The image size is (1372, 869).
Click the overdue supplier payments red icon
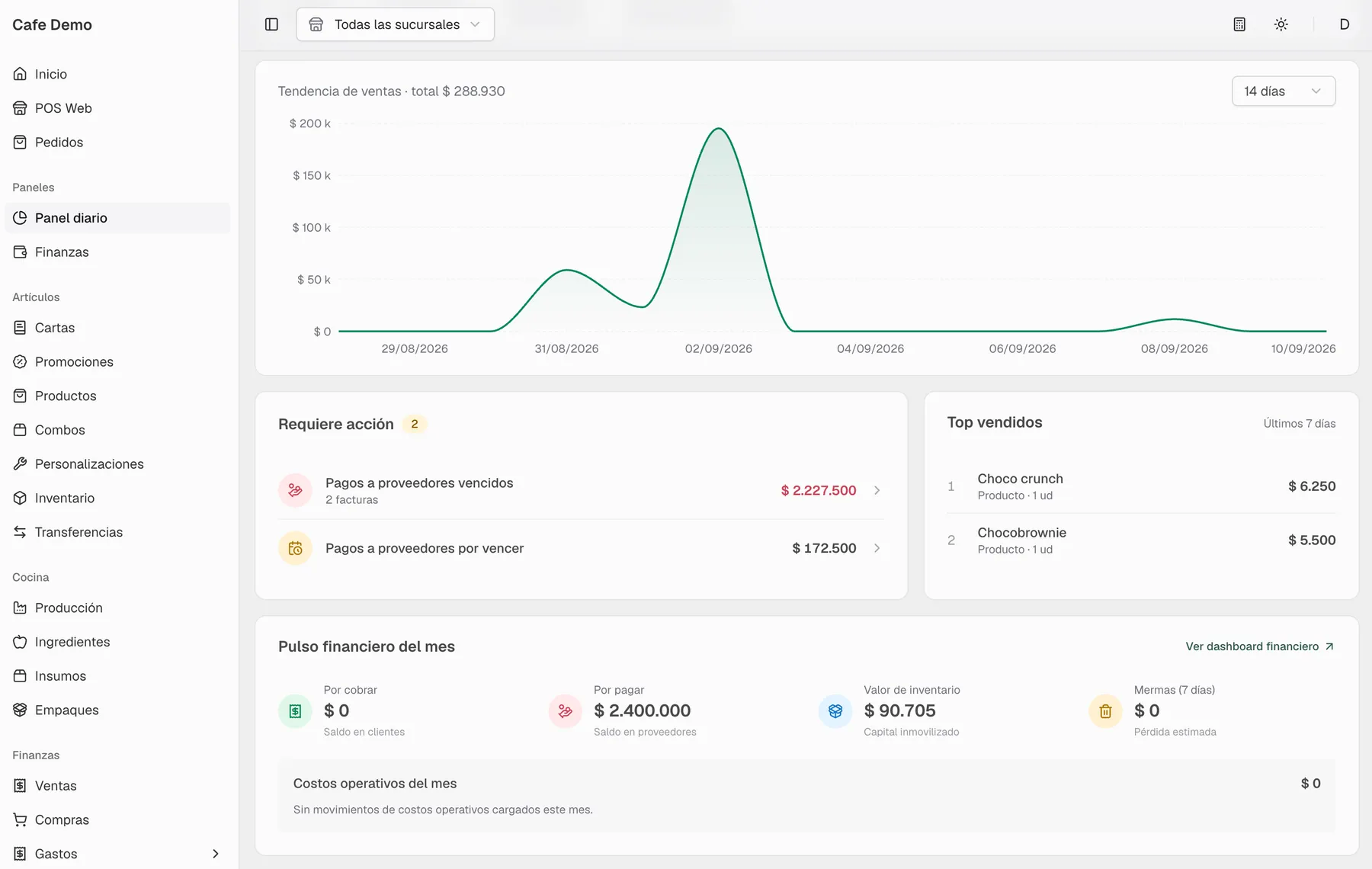tap(295, 491)
